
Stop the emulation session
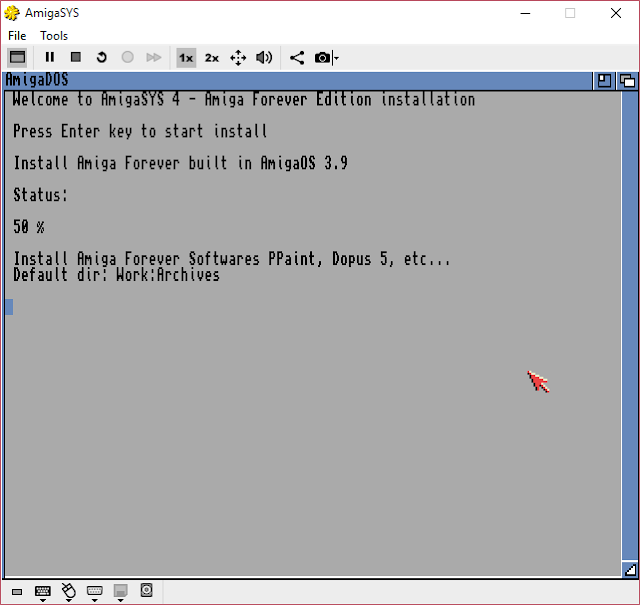point(76,58)
